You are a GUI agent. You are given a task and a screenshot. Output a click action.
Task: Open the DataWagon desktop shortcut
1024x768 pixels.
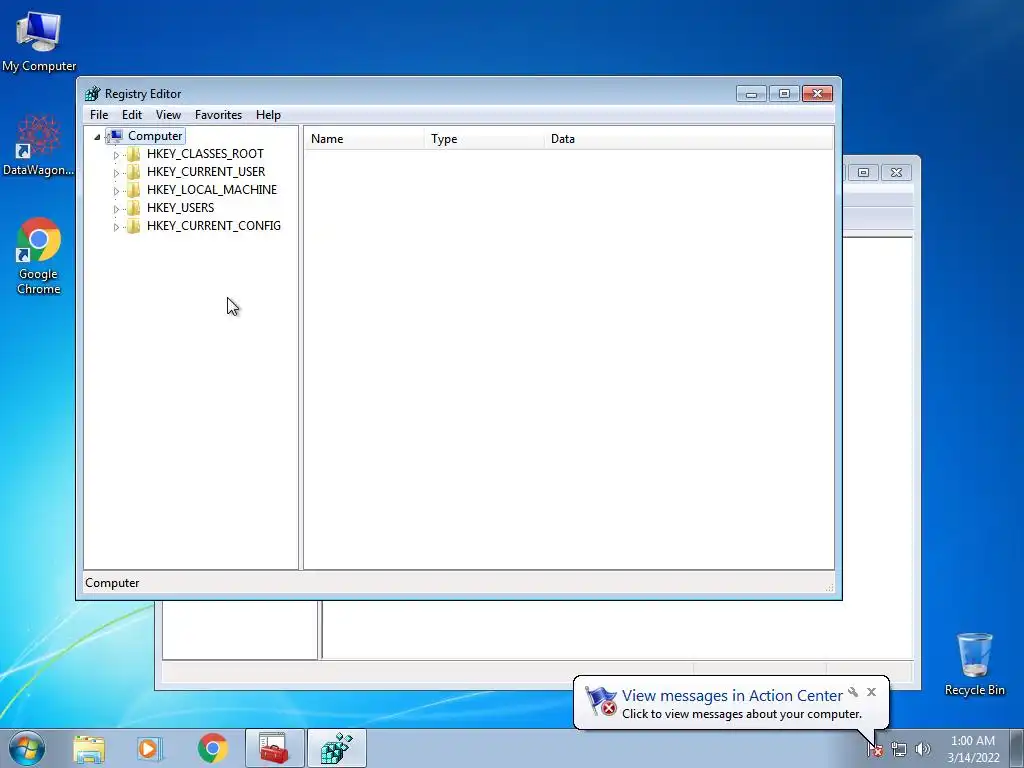pyautogui.click(x=38, y=145)
